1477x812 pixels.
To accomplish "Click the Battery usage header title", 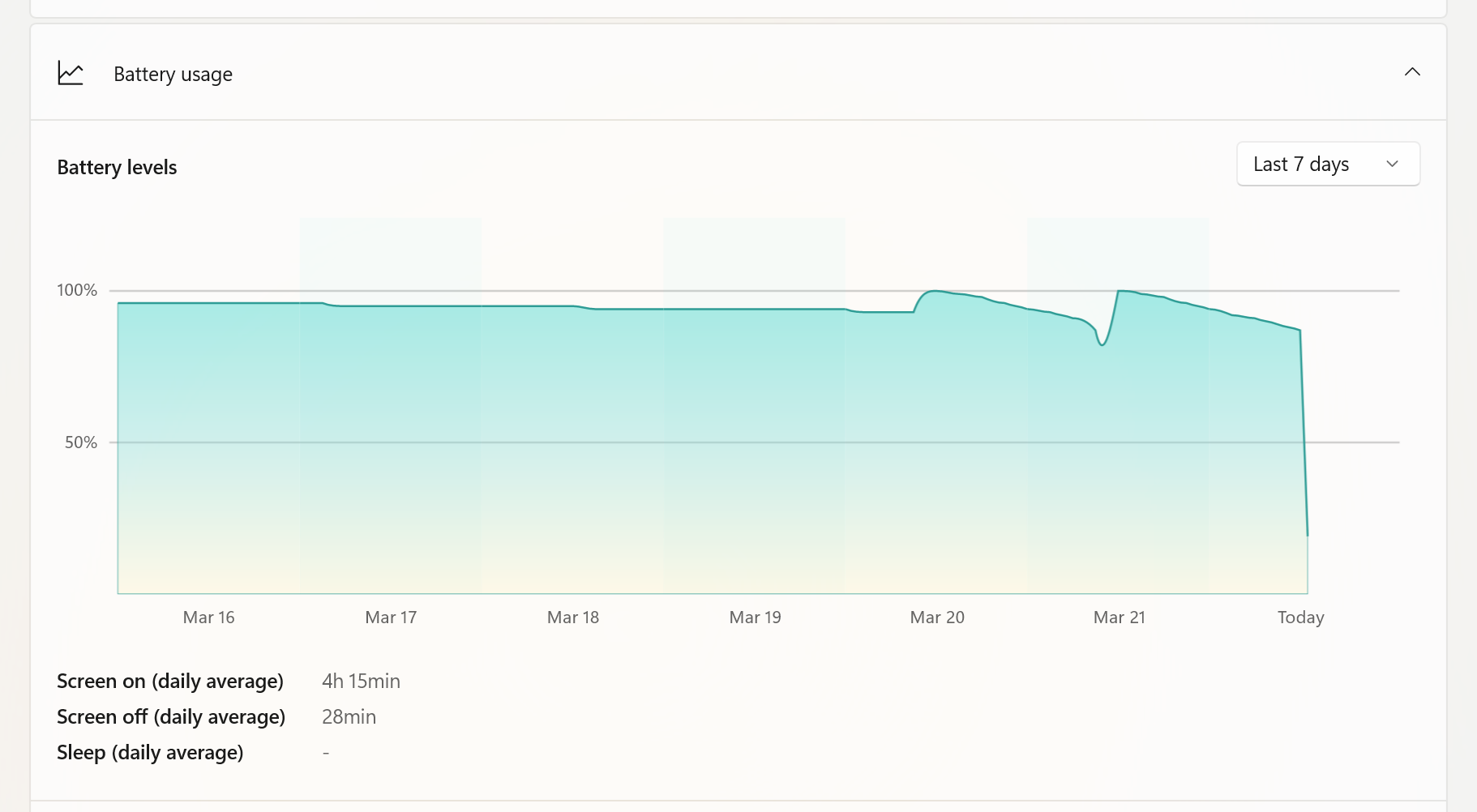I will [173, 75].
